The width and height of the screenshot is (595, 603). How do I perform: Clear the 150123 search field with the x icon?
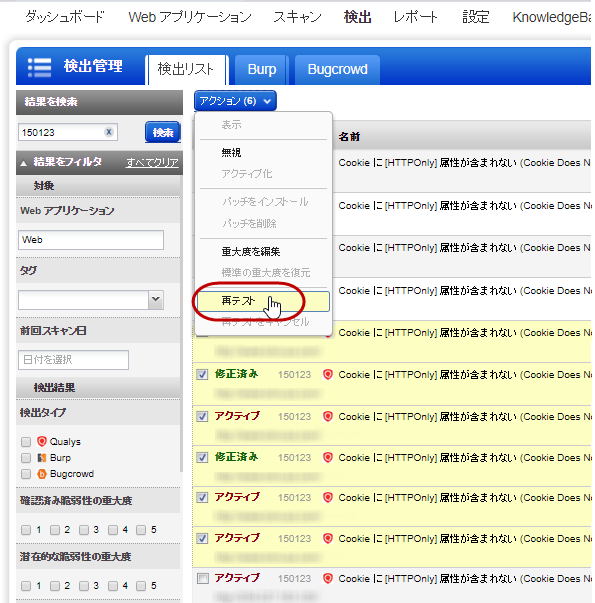click(109, 132)
